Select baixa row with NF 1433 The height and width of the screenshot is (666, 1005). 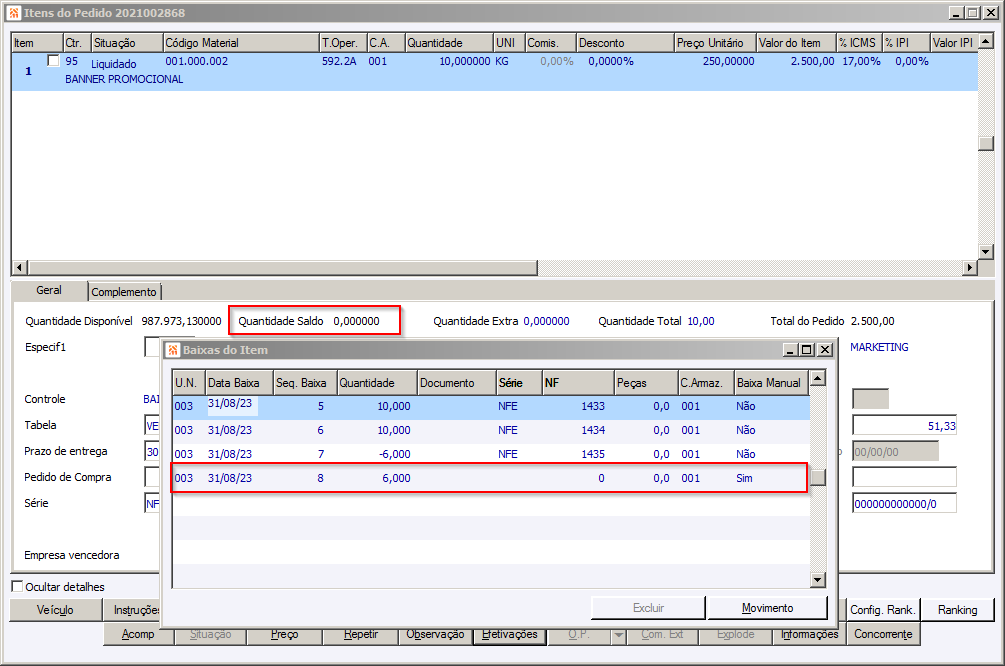[x=491, y=406]
